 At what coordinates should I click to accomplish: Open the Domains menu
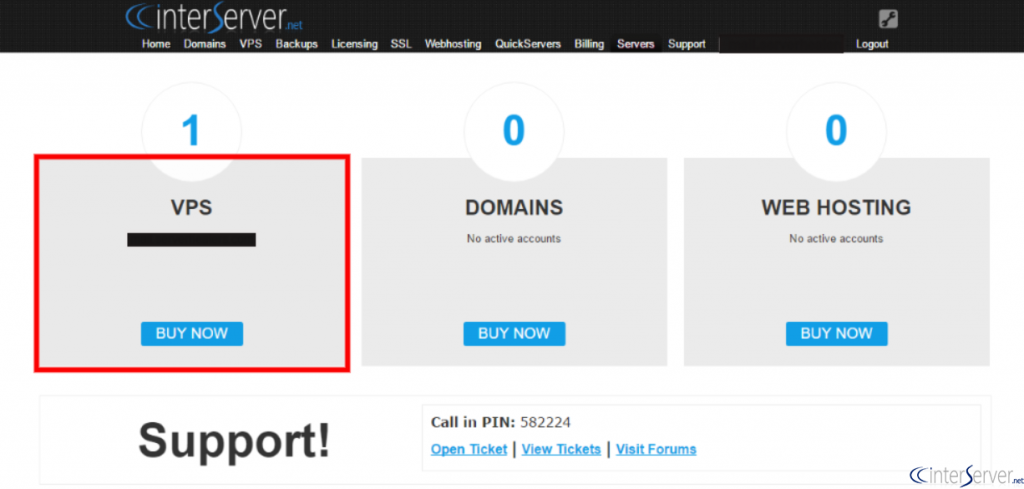204,44
